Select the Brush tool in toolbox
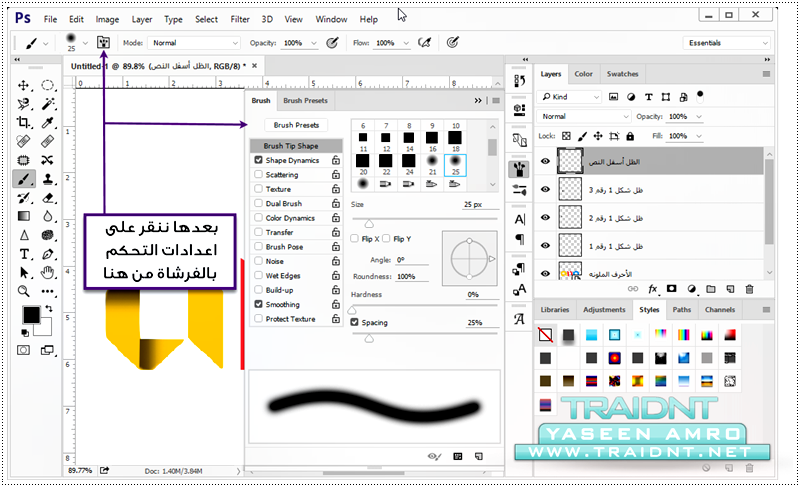The image size is (800, 487). click(x=23, y=179)
